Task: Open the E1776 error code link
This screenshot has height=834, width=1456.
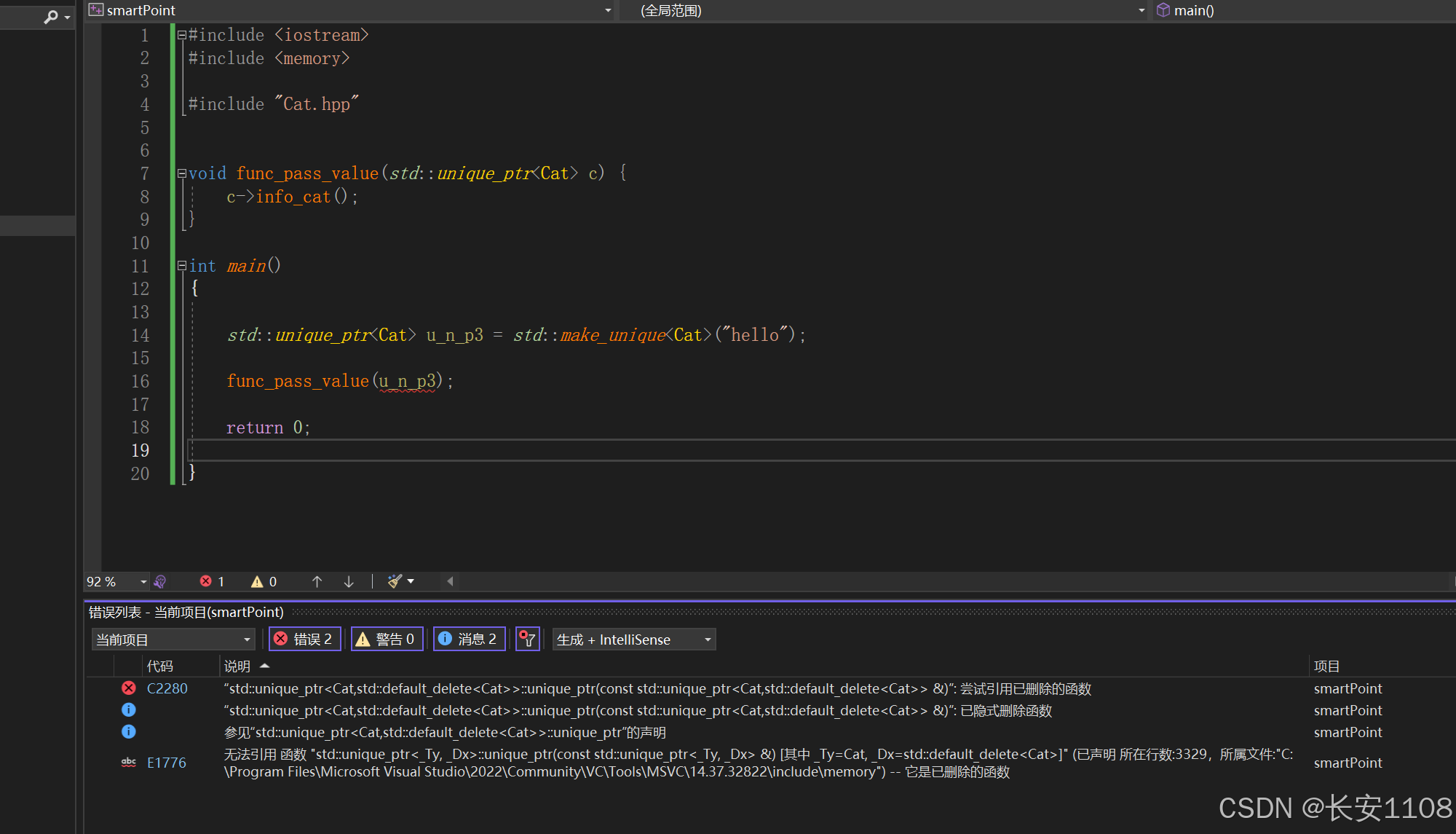Action: click(x=167, y=763)
